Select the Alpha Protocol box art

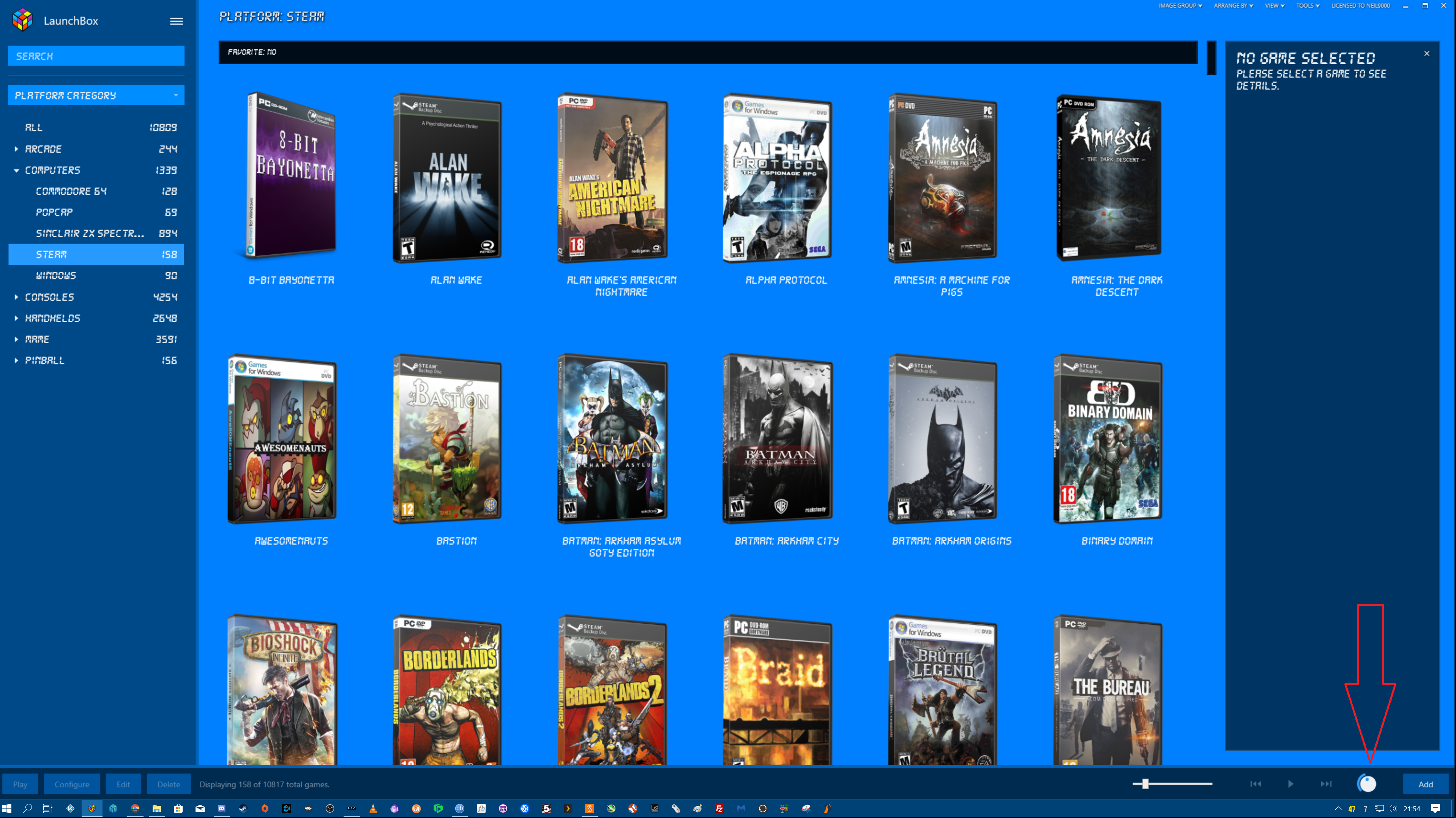pyautogui.click(x=777, y=178)
